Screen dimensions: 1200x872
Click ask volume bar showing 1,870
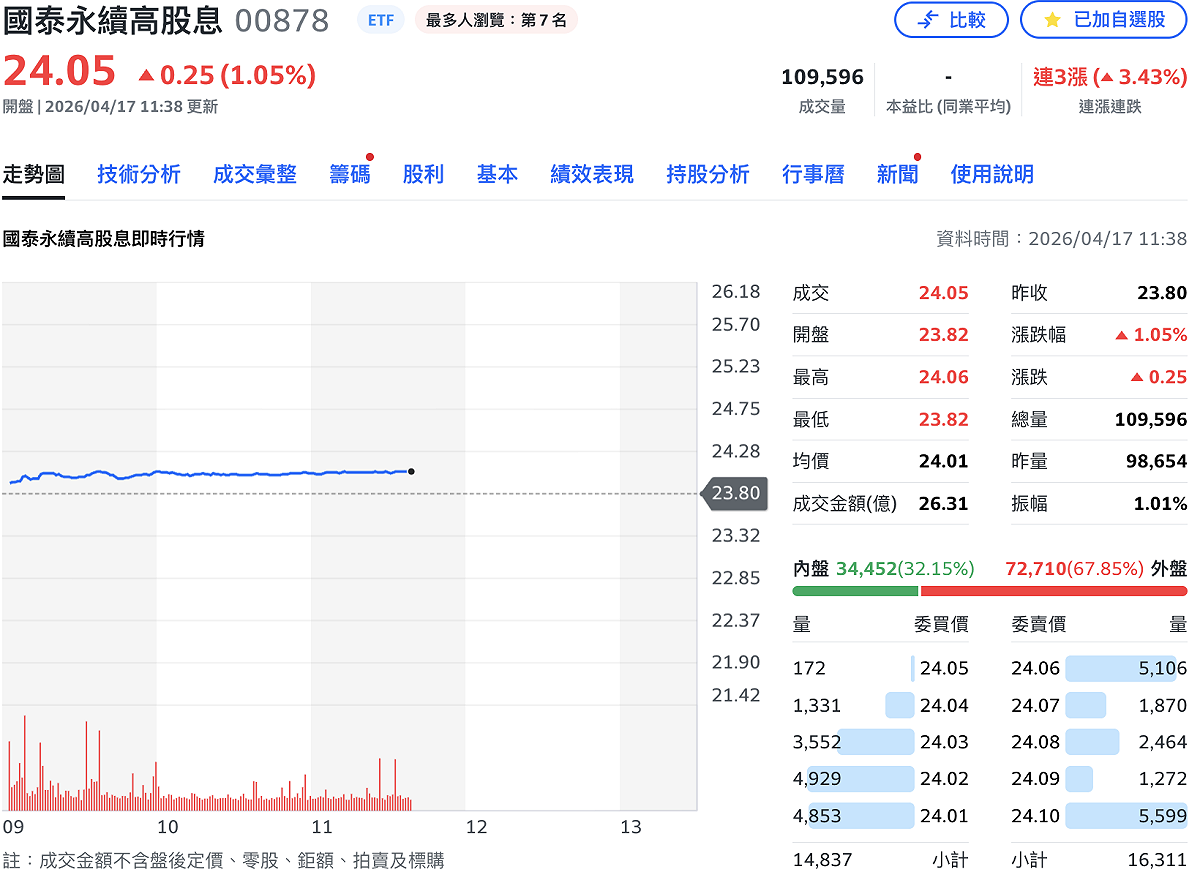[x=1086, y=705]
